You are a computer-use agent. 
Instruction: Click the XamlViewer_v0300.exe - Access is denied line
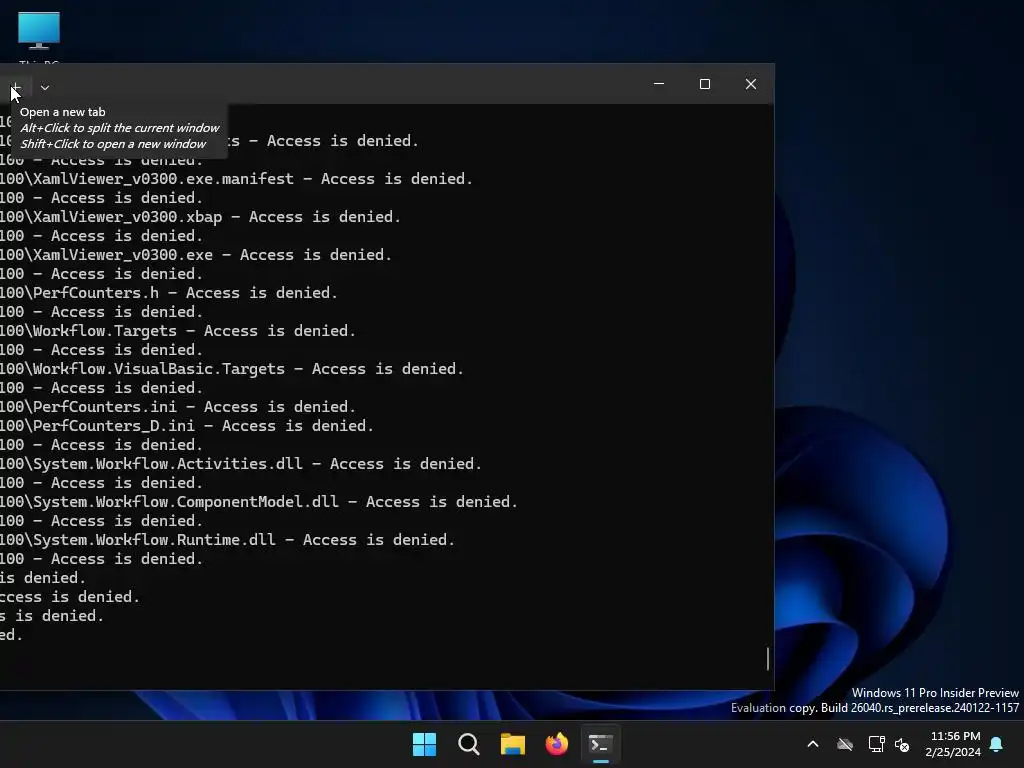(x=196, y=255)
